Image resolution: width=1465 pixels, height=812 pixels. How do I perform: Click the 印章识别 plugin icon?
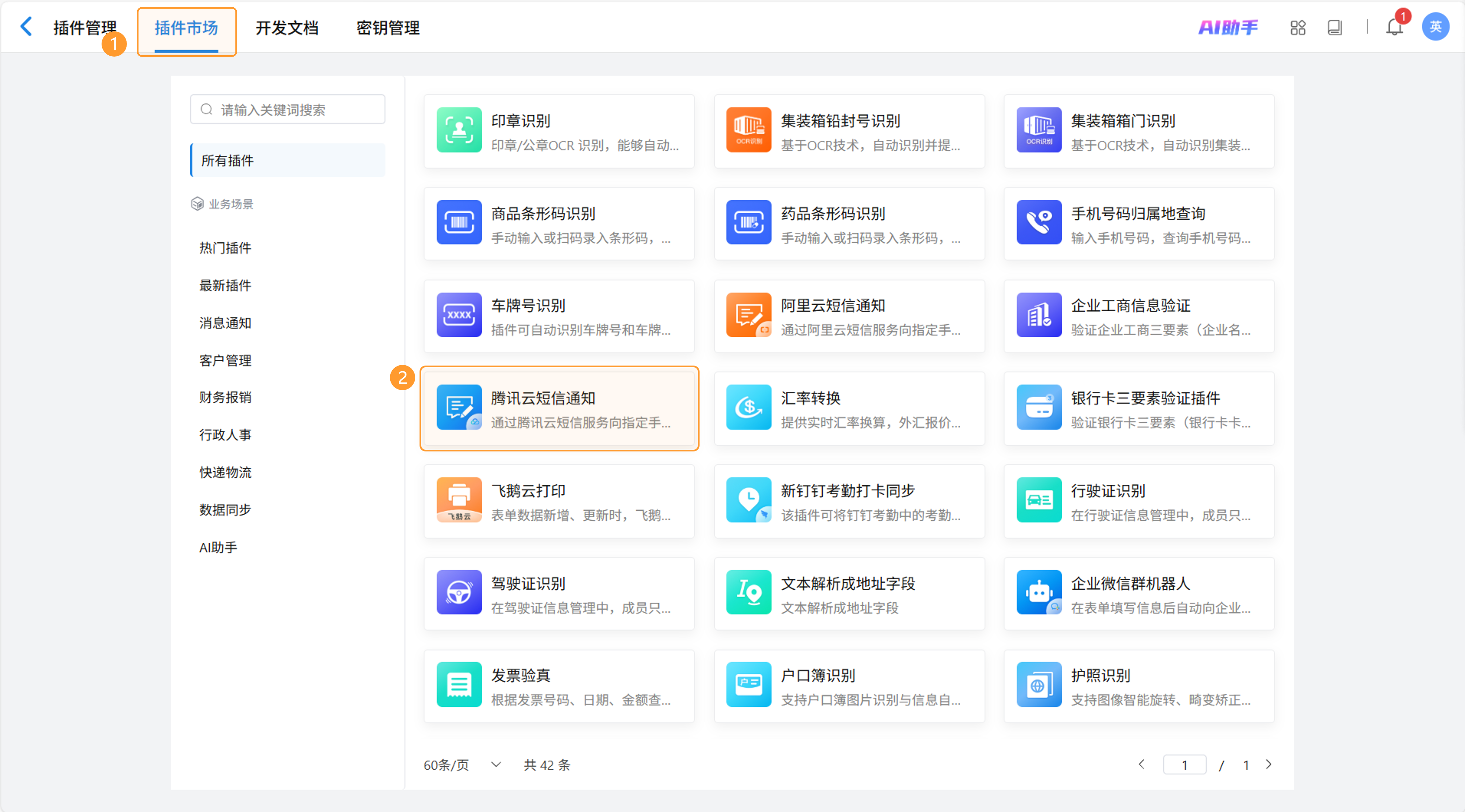(x=459, y=130)
